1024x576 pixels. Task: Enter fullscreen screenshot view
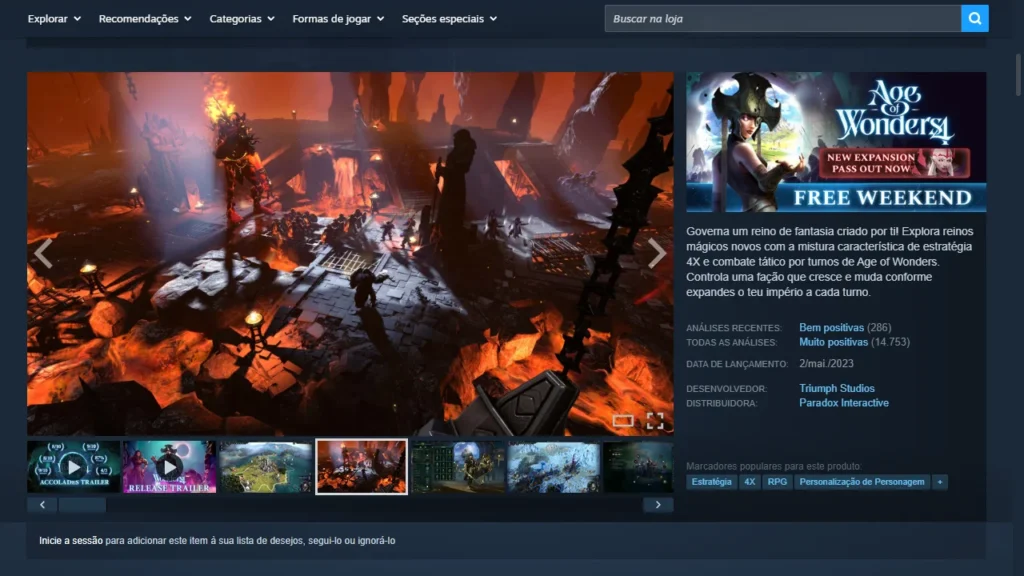[x=655, y=420]
